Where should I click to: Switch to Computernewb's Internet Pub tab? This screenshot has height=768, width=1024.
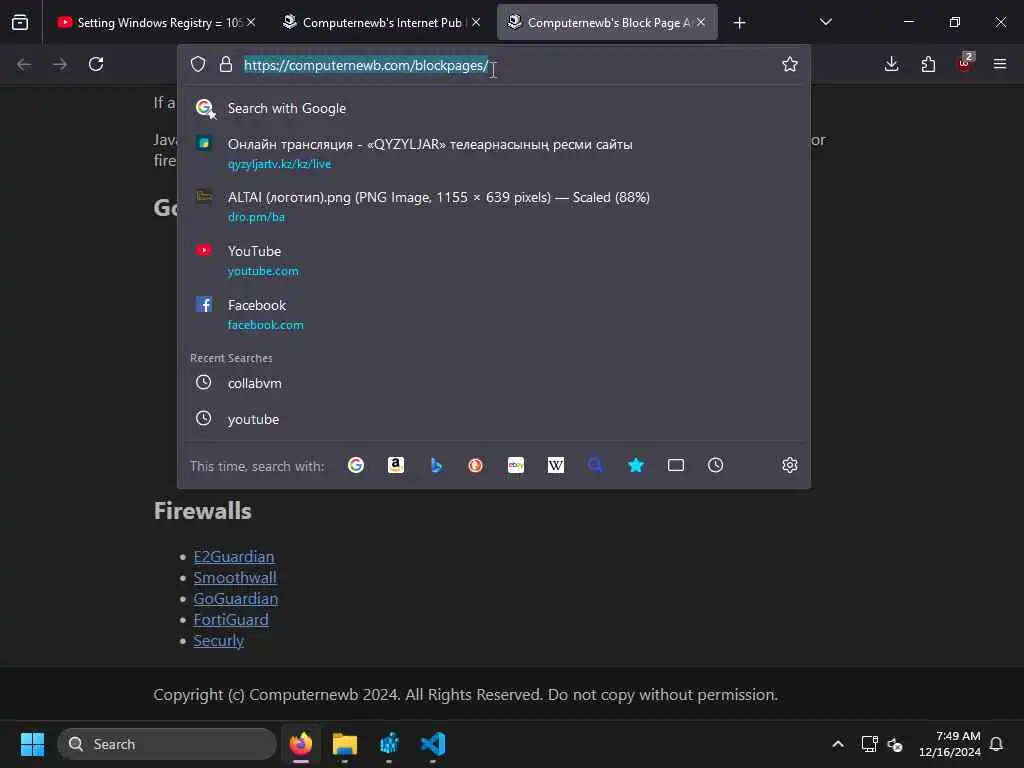point(381,23)
